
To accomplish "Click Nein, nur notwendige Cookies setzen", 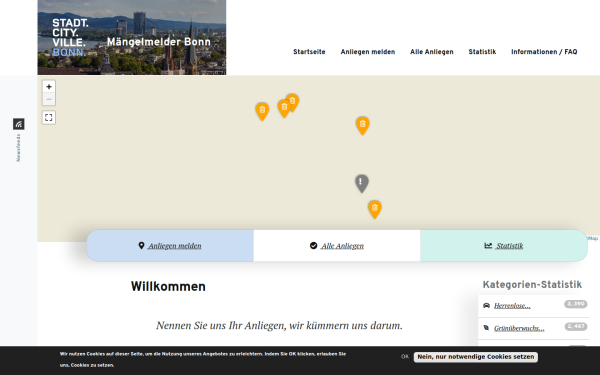I will [476, 357].
